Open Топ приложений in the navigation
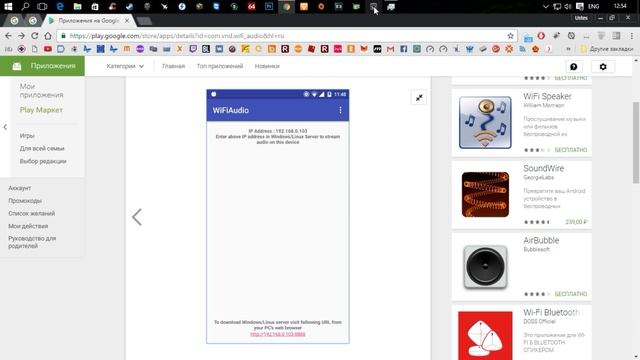The height and width of the screenshot is (360, 640). point(220,66)
